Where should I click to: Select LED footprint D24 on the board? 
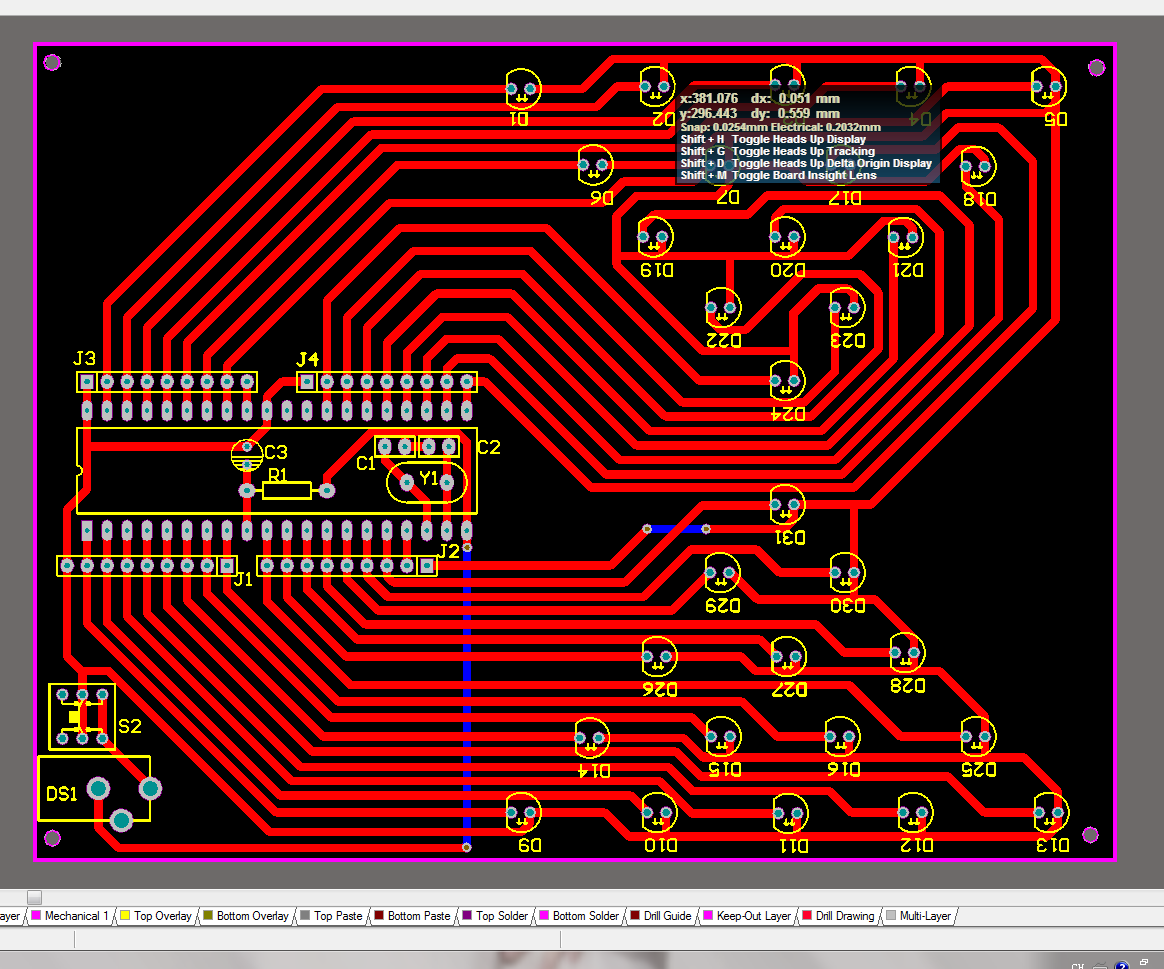pos(787,382)
